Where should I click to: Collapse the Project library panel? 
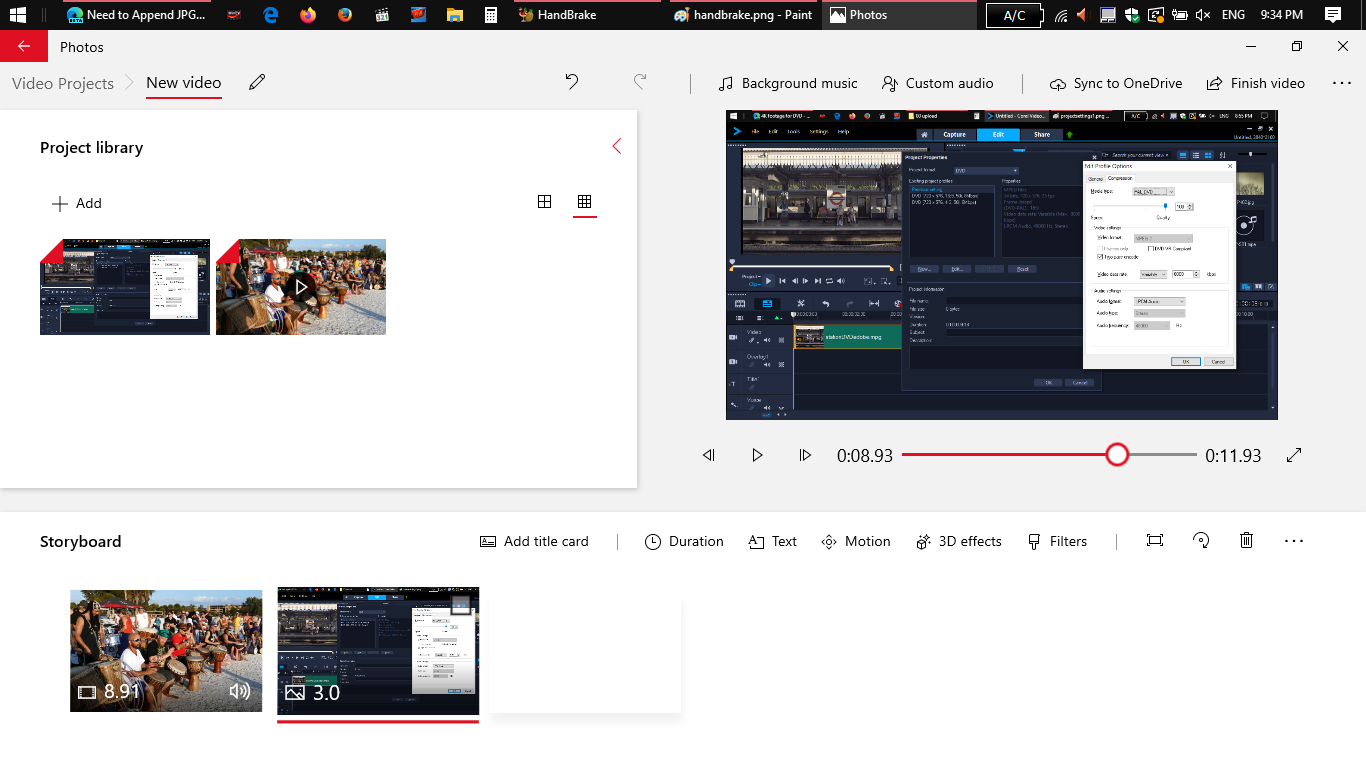coord(616,147)
